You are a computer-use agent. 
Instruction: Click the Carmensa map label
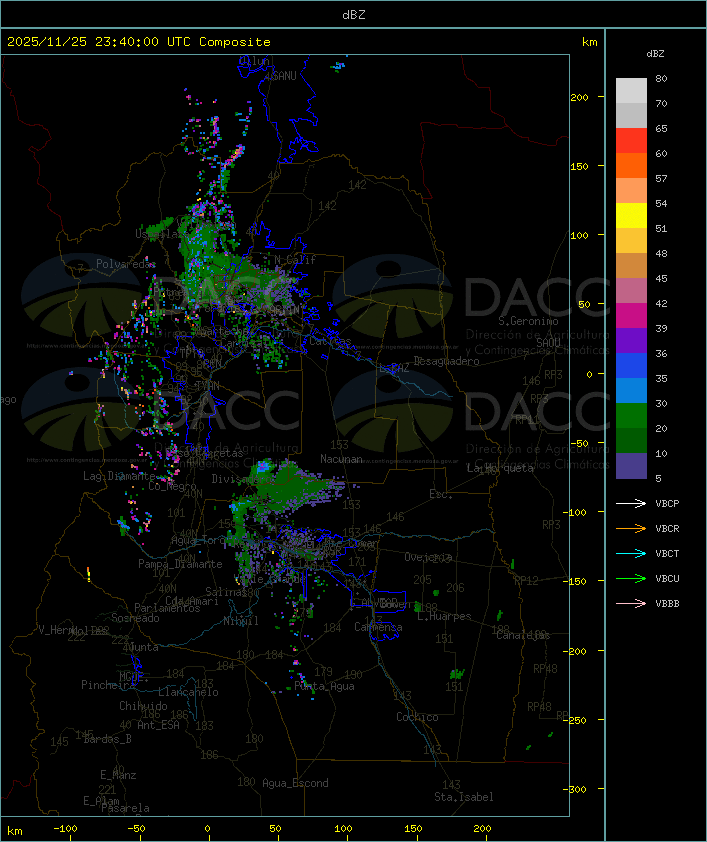(378, 627)
